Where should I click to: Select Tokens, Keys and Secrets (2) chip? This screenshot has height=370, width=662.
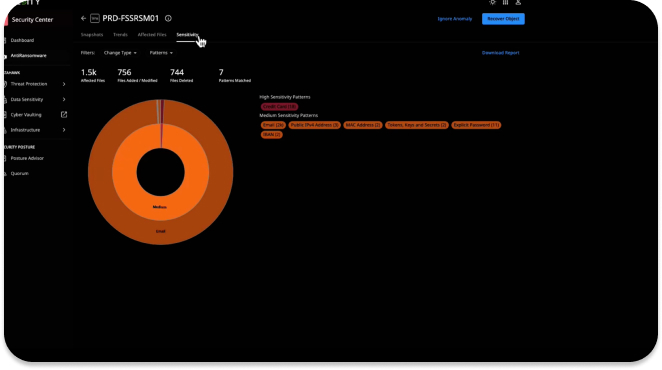pos(417,125)
